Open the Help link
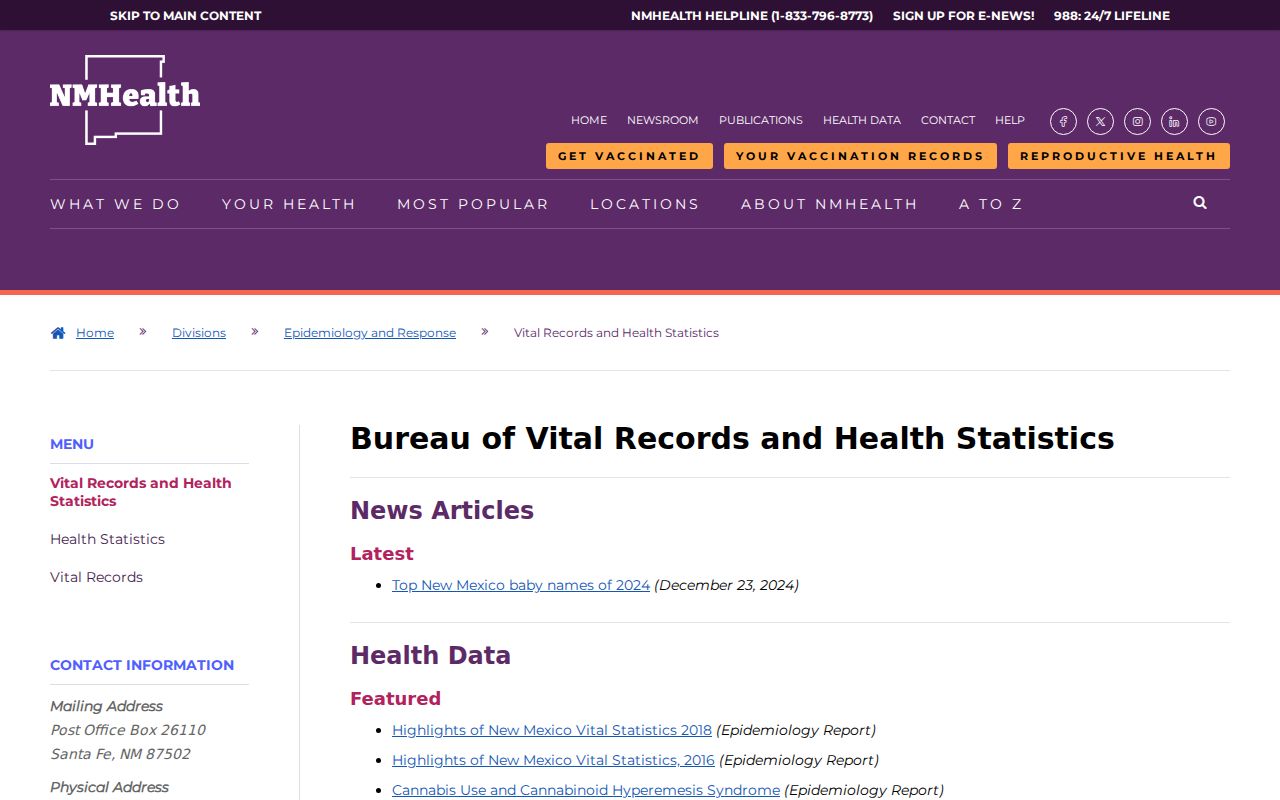 click(1010, 120)
